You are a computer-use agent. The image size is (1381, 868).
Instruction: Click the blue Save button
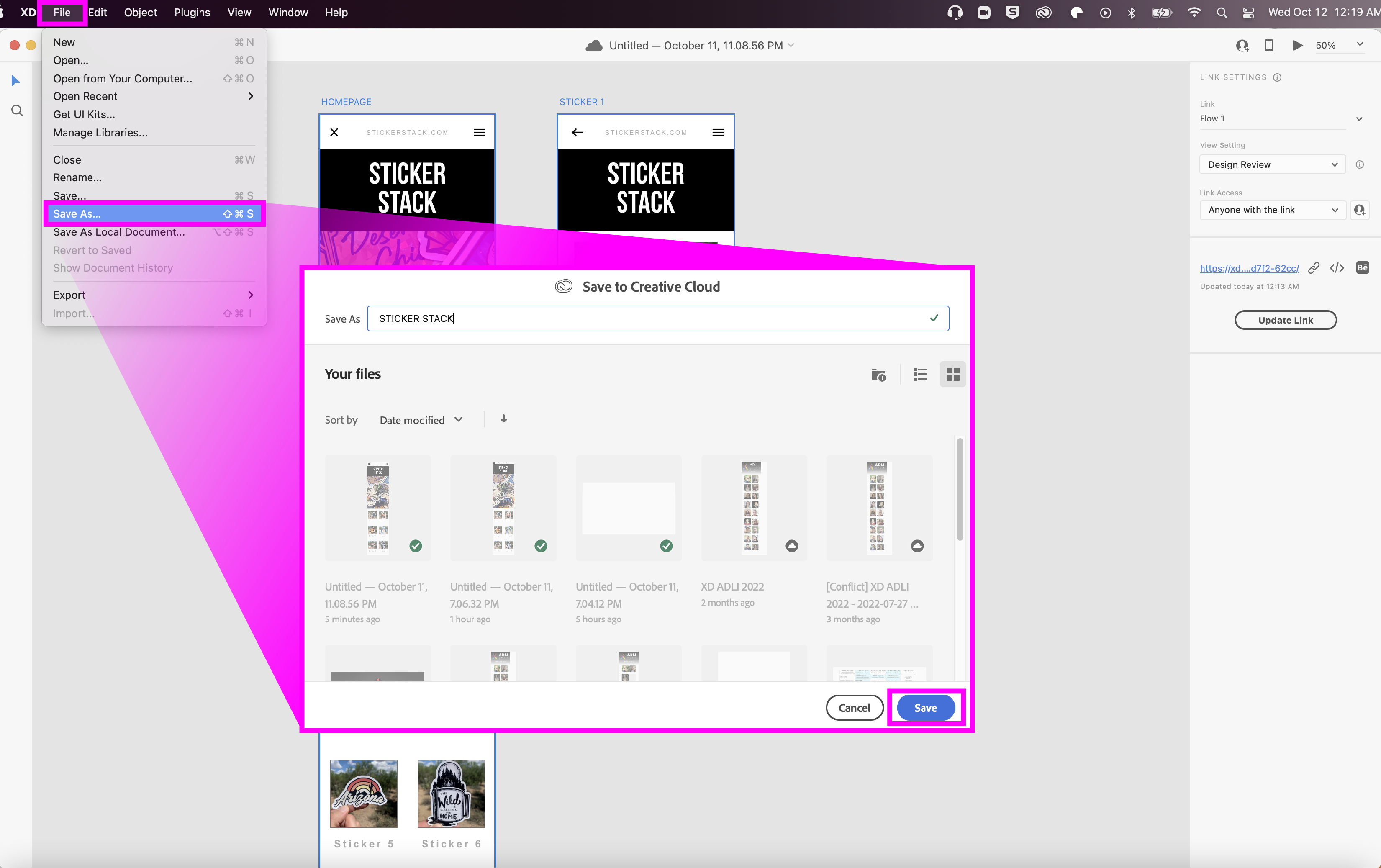[925, 707]
